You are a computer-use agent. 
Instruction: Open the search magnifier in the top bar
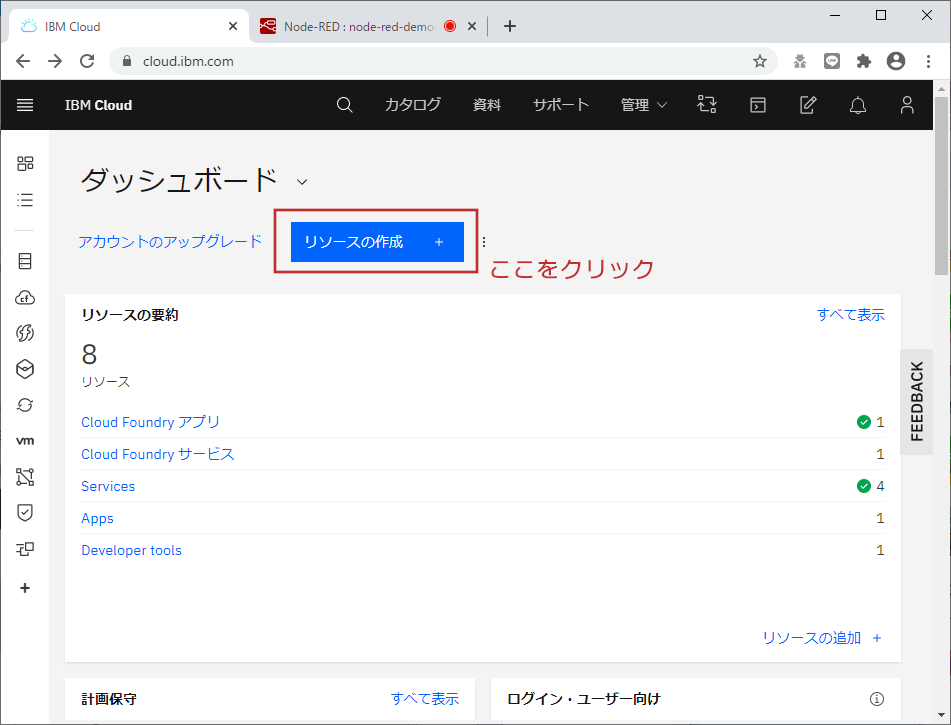coord(345,105)
